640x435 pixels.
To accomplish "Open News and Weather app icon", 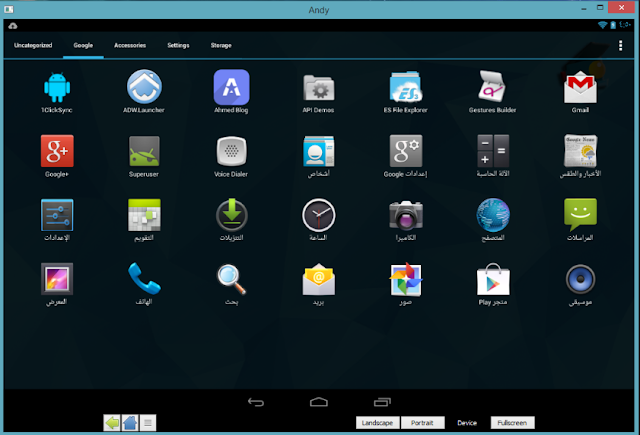I will pos(580,151).
